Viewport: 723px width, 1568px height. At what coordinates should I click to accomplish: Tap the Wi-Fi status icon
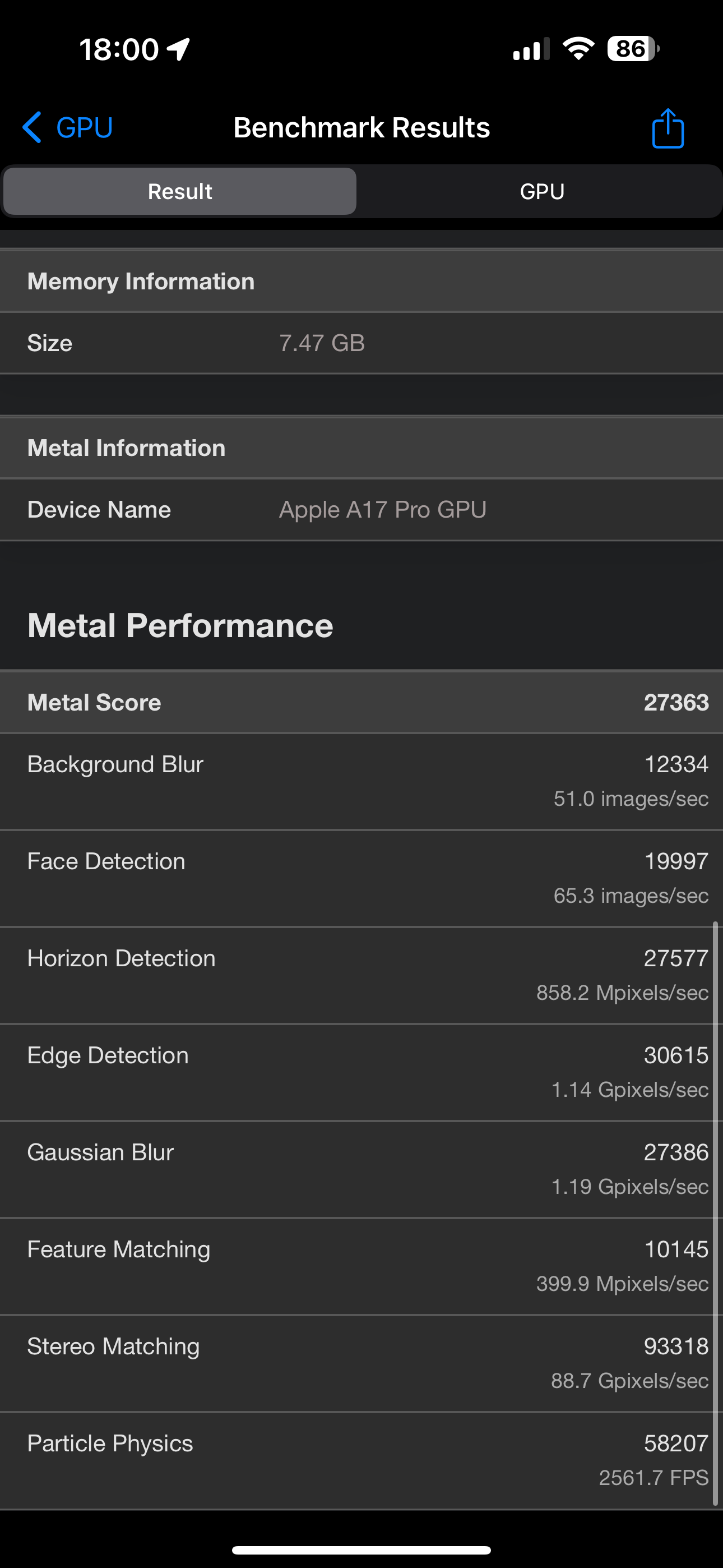tap(578, 49)
